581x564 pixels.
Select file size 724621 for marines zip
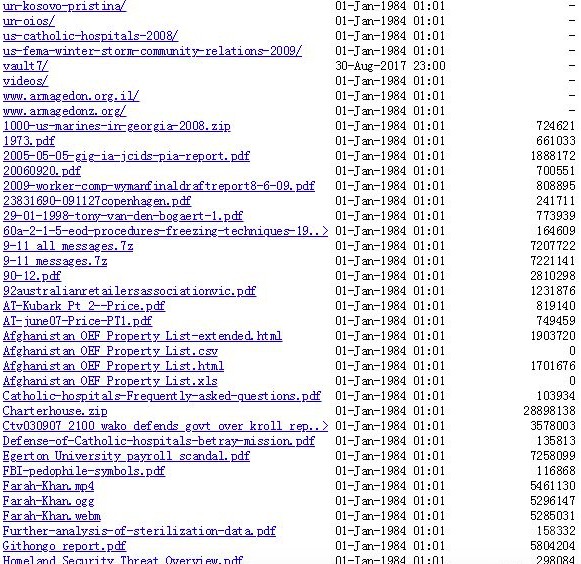556,126
